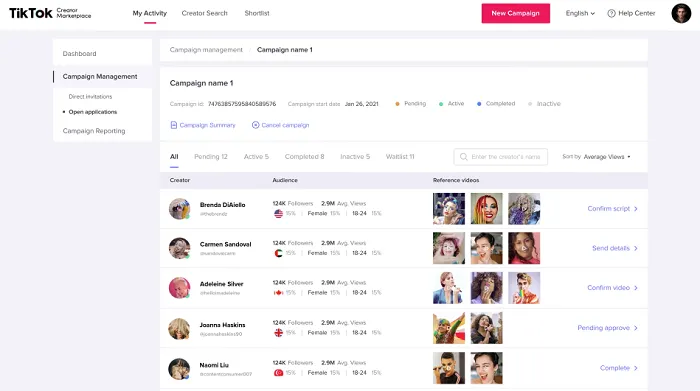The height and width of the screenshot is (391, 700).
Task: Open Campaign Reporting in sidebar
Action: (x=94, y=131)
